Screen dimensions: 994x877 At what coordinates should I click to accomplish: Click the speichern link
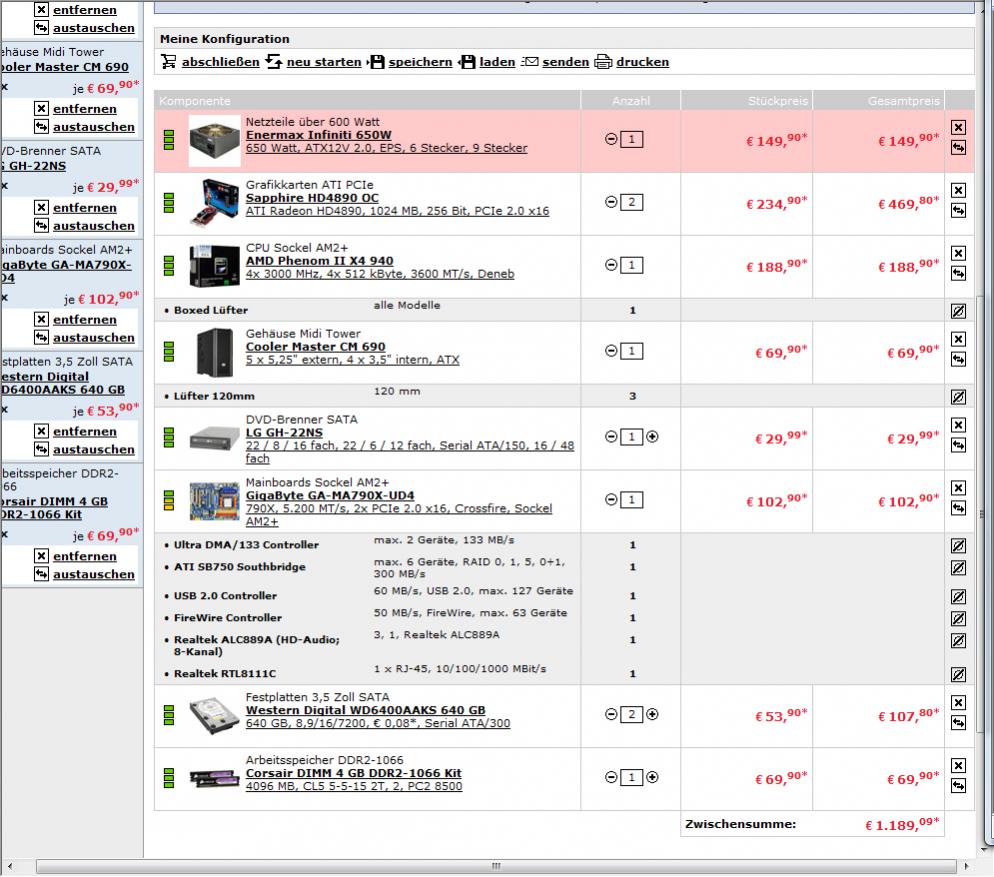coord(420,62)
